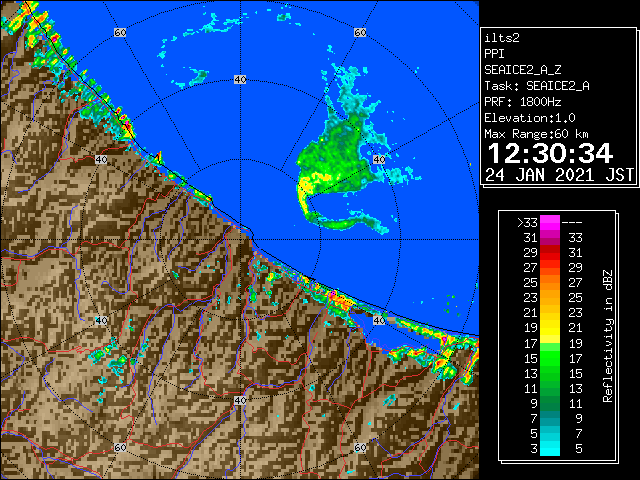Pick the magenta >33 dBZ color band

[550, 223]
